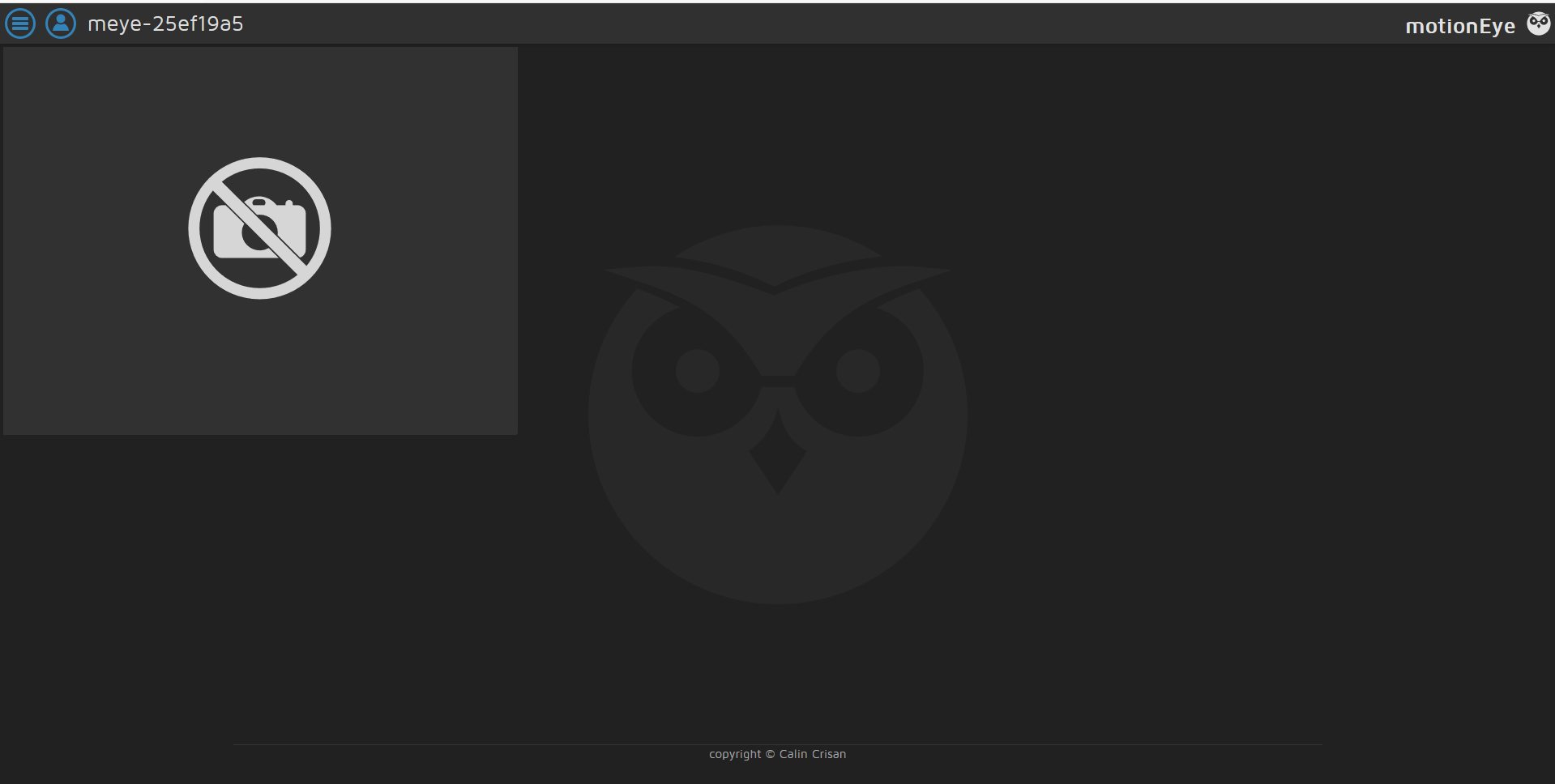Screen dimensions: 1555x784
Task: Select the blue person login icon
Action: (60, 23)
